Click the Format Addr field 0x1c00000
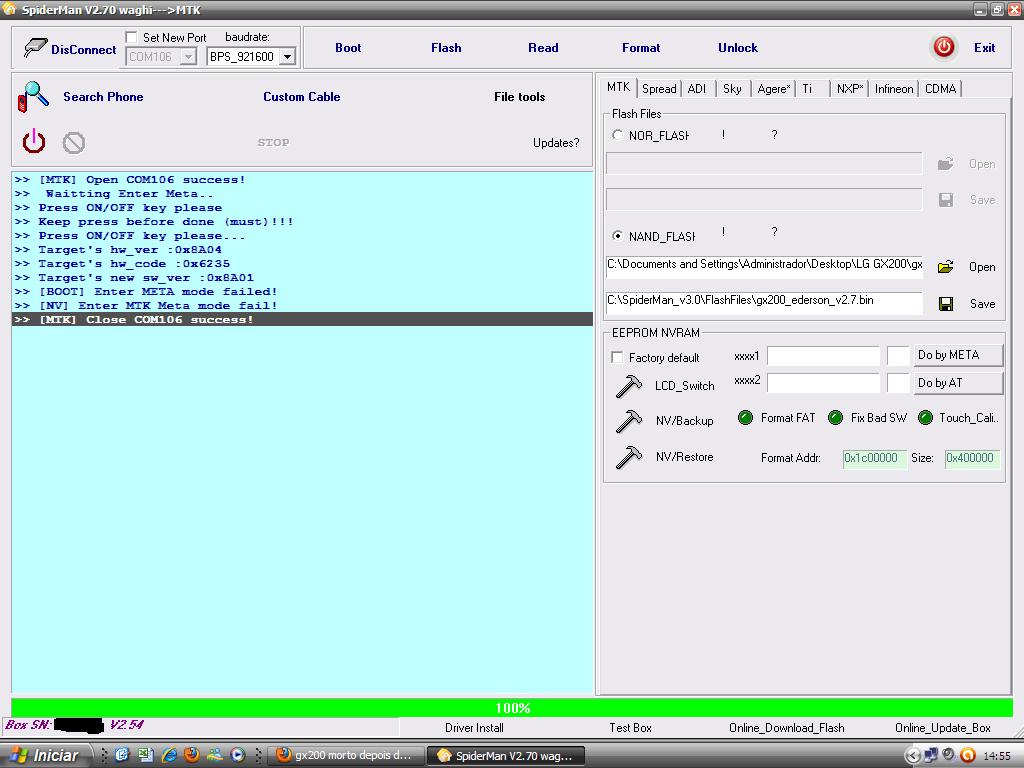Screen dimensions: 1024x768 tap(874, 458)
